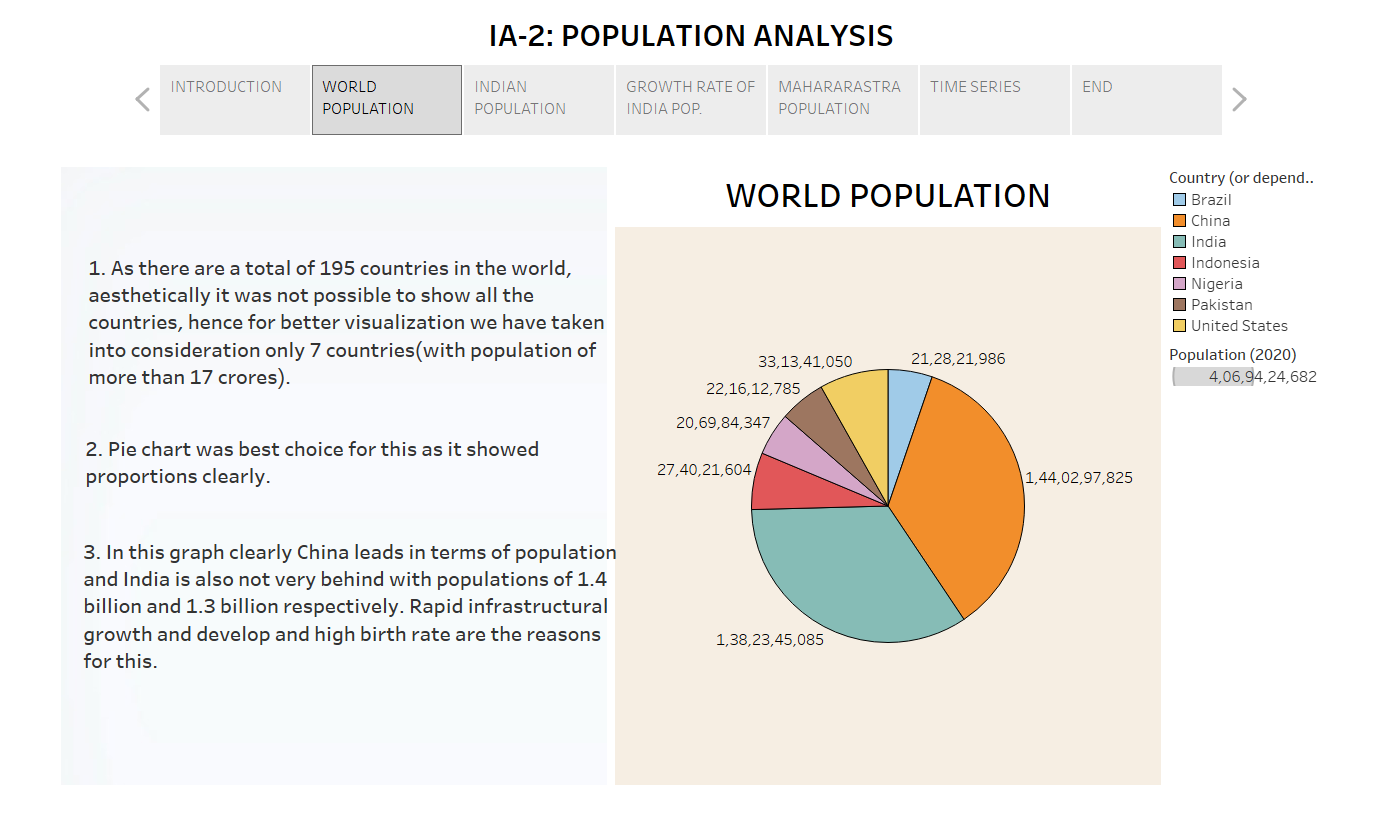
Task: Open the MAHARARASTRA POPULATION page
Action: coord(842,99)
